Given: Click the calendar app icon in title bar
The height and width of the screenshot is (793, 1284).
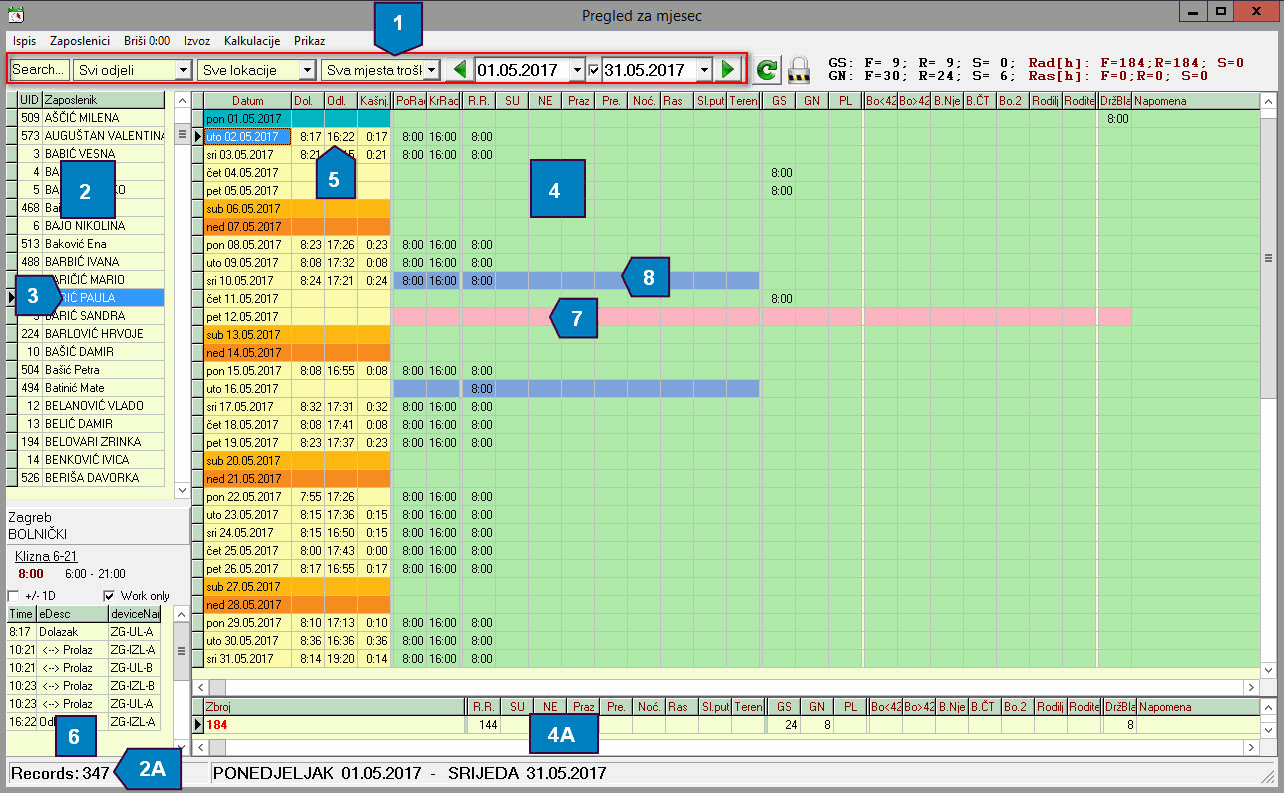Looking at the screenshot, I should pyautogui.click(x=15, y=14).
